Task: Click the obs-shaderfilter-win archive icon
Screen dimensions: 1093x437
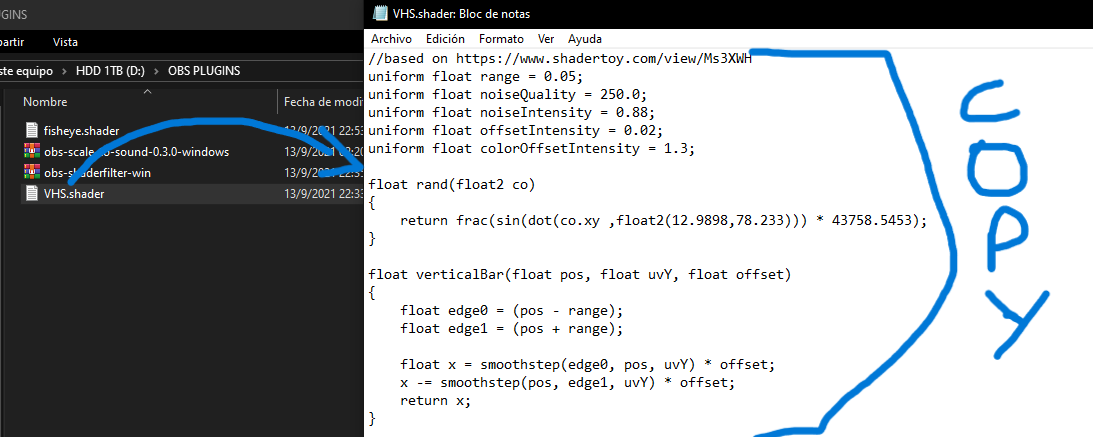Action: 32,172
